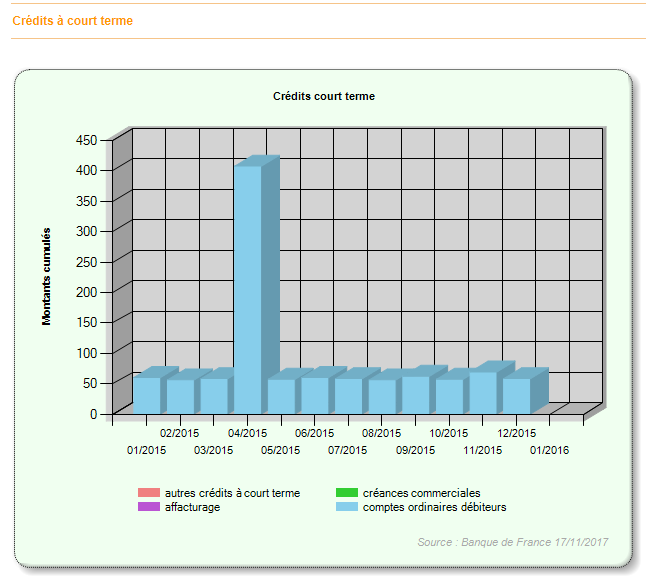
Task: Click the y-axis value 150
Action: point(86,322)
